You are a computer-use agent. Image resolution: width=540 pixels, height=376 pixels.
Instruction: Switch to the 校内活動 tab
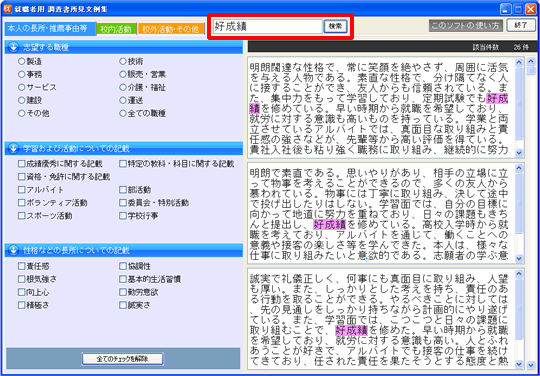(x=116, y=29)
